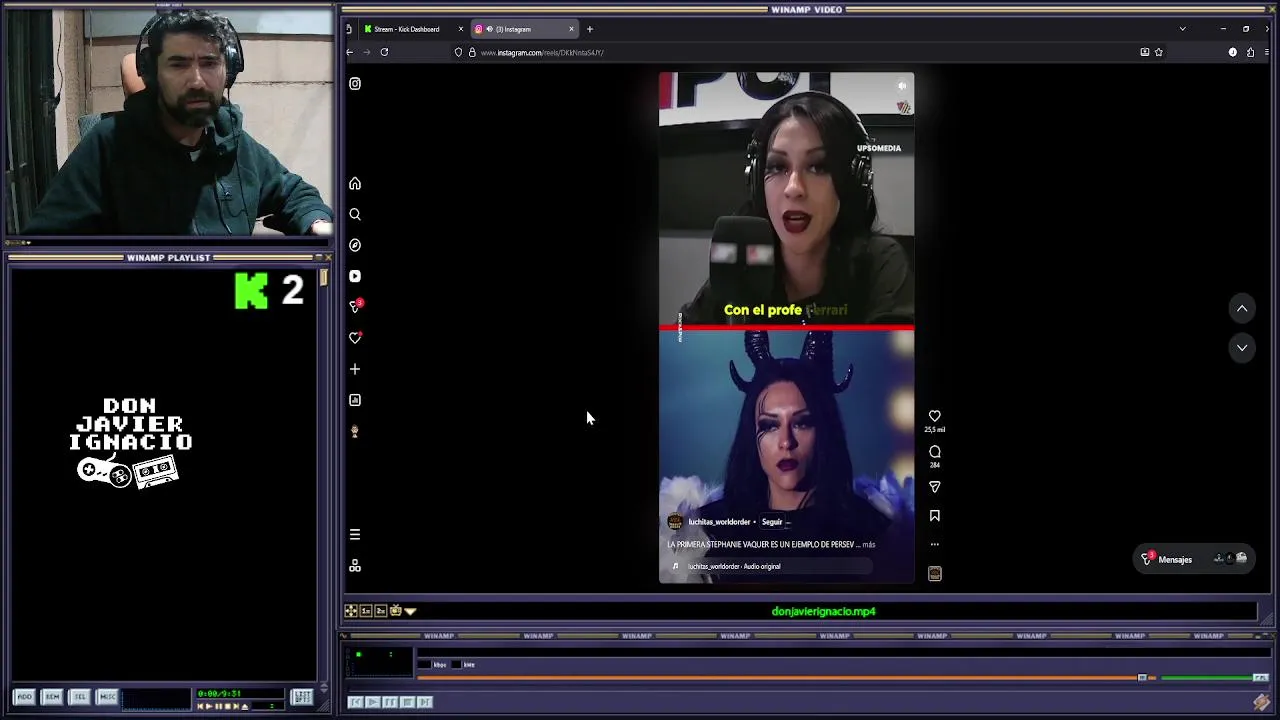This screenshot has width=1280, height=720.
Task: Open the list all tabs dropdown arrow
Action: (x=1183, y=29)
